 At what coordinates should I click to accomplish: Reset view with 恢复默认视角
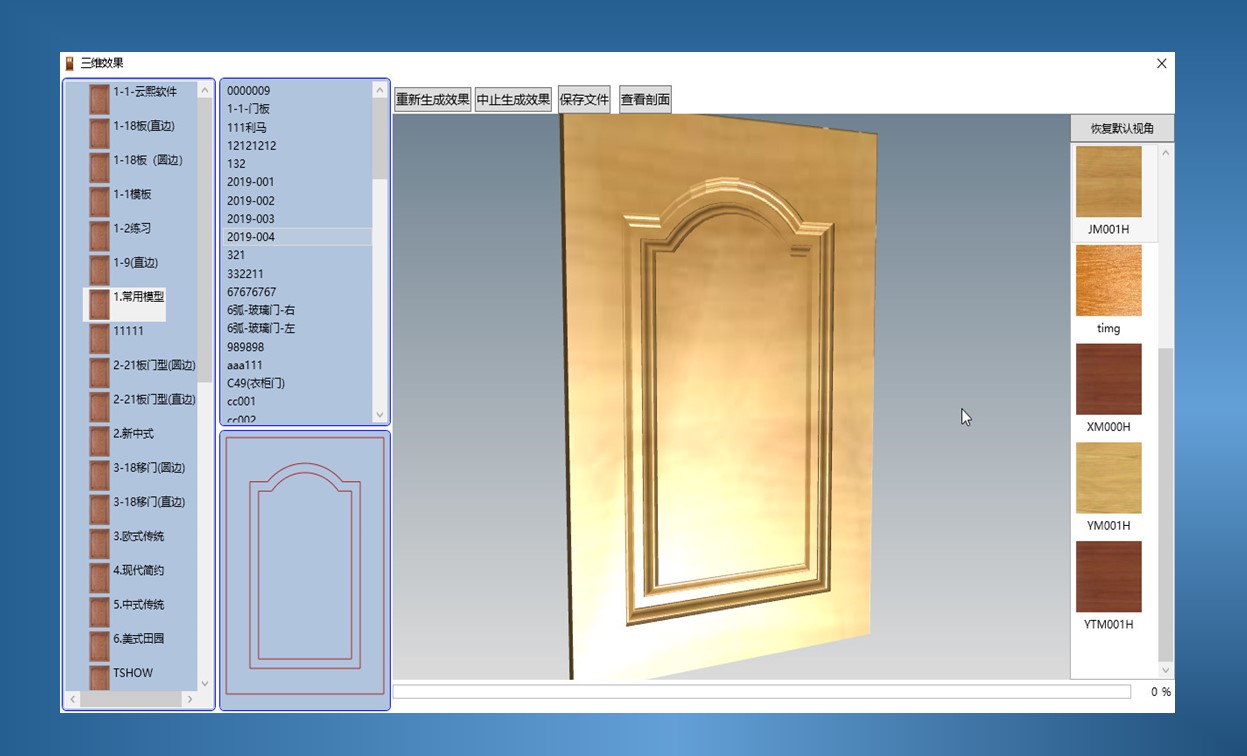click(1122, 129)
